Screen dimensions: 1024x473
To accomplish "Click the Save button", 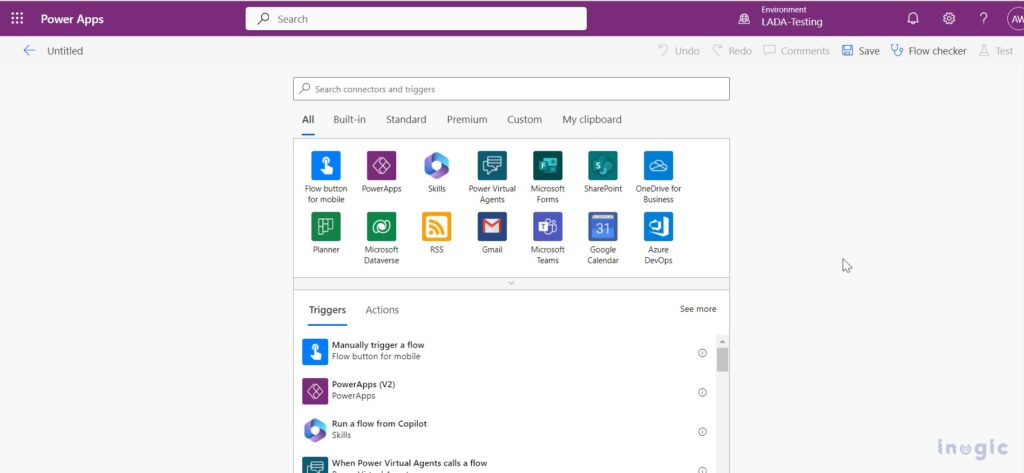I will 861,51.
